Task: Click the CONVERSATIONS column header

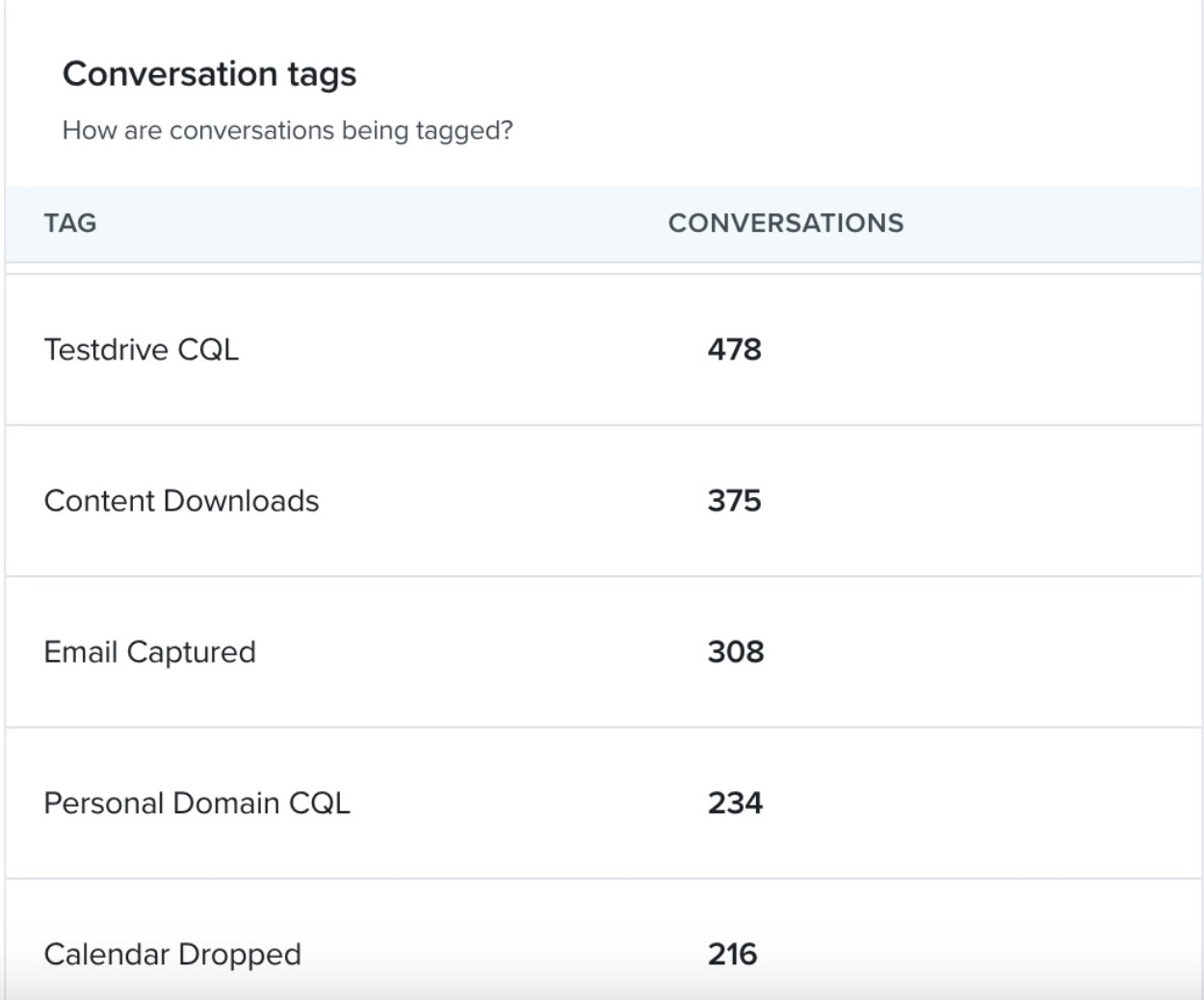Action: click(x=786, y=223)
